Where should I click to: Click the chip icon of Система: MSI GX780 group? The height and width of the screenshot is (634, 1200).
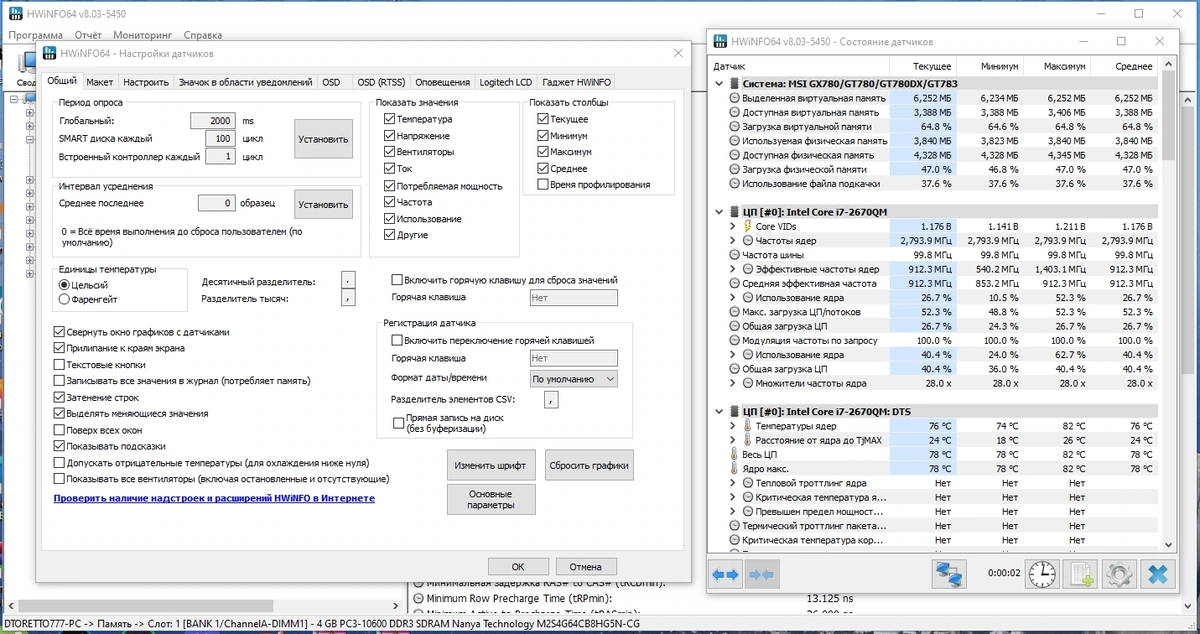(735, 84)
